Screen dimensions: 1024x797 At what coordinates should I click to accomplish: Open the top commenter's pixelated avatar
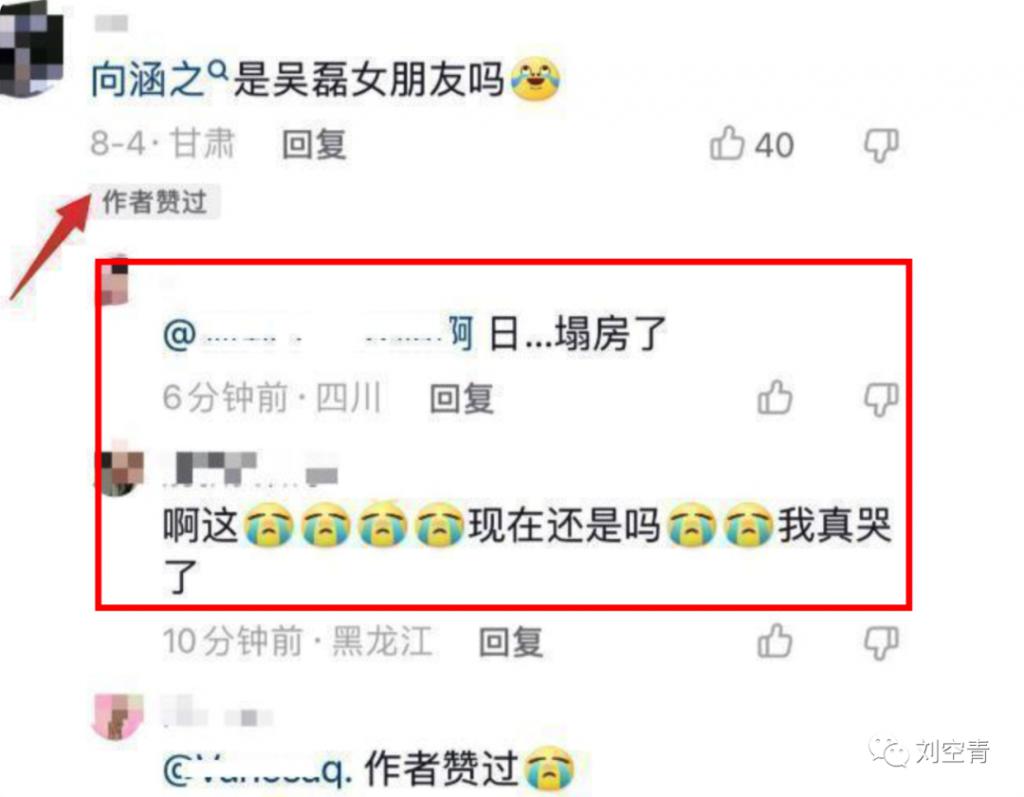[x=31, y=48]
